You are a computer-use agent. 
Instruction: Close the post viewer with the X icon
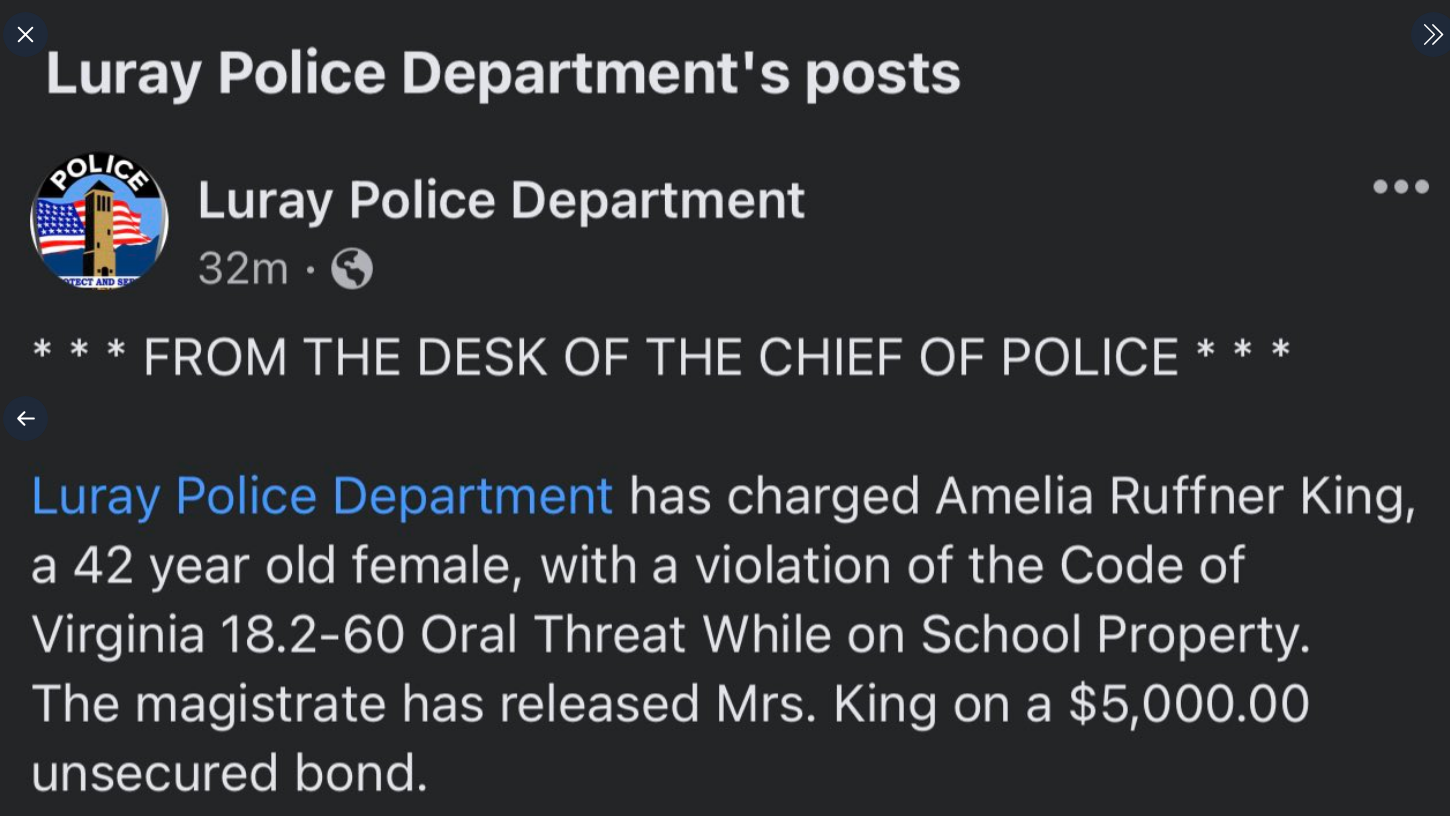tap(25, 35)
